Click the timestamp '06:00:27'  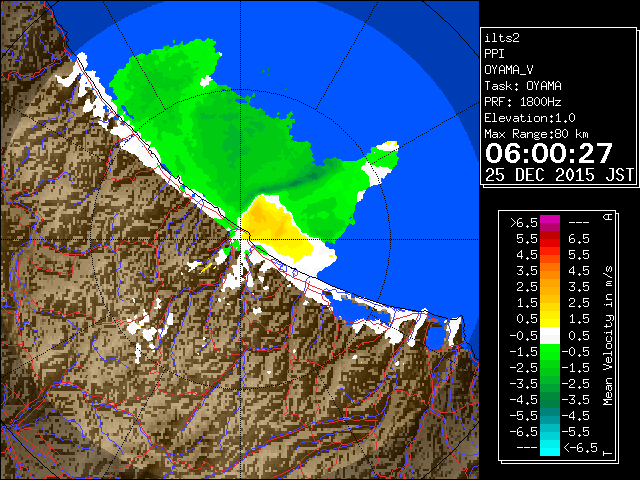coord(549,153)
